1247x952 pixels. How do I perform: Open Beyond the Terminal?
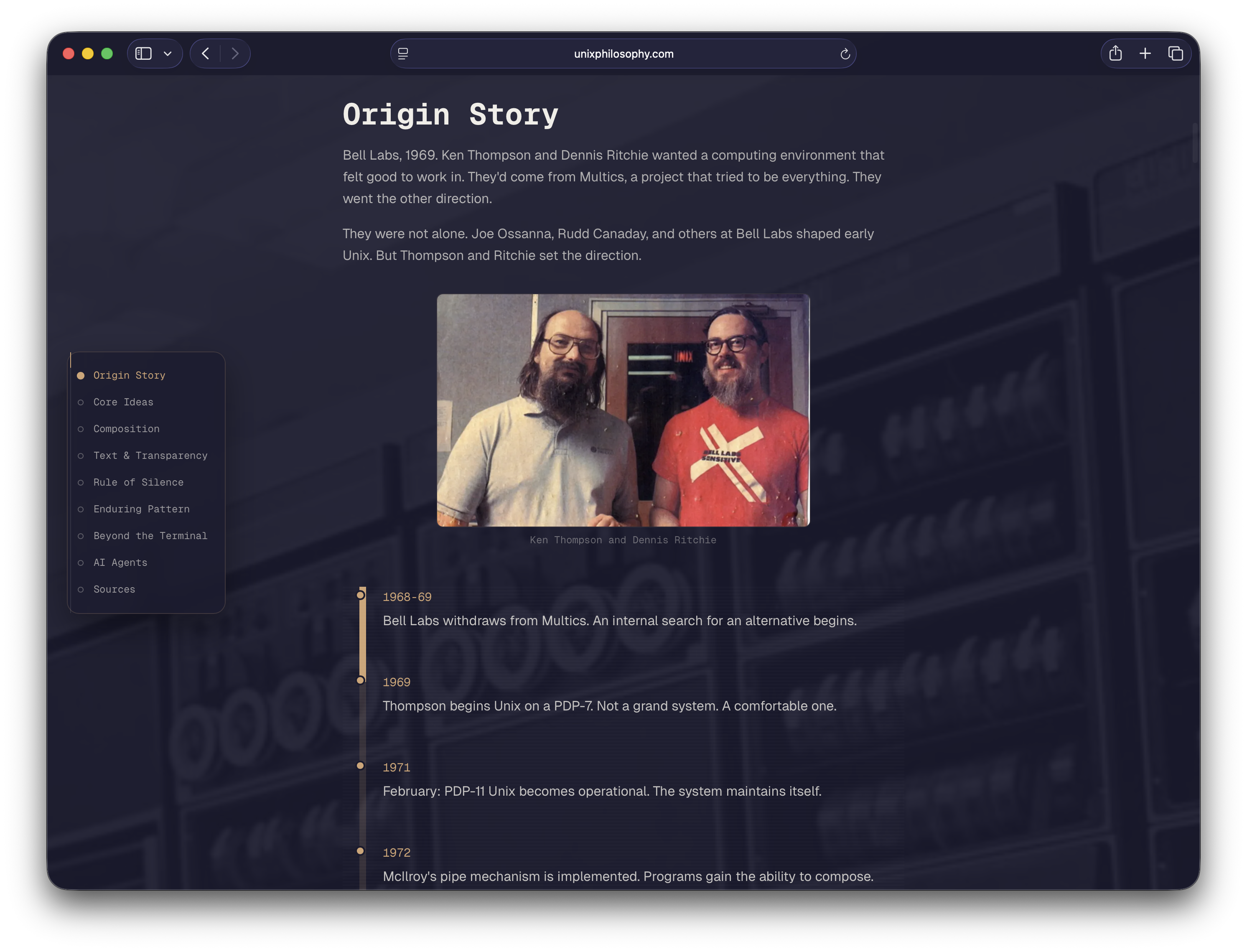(x=150, y=535)
